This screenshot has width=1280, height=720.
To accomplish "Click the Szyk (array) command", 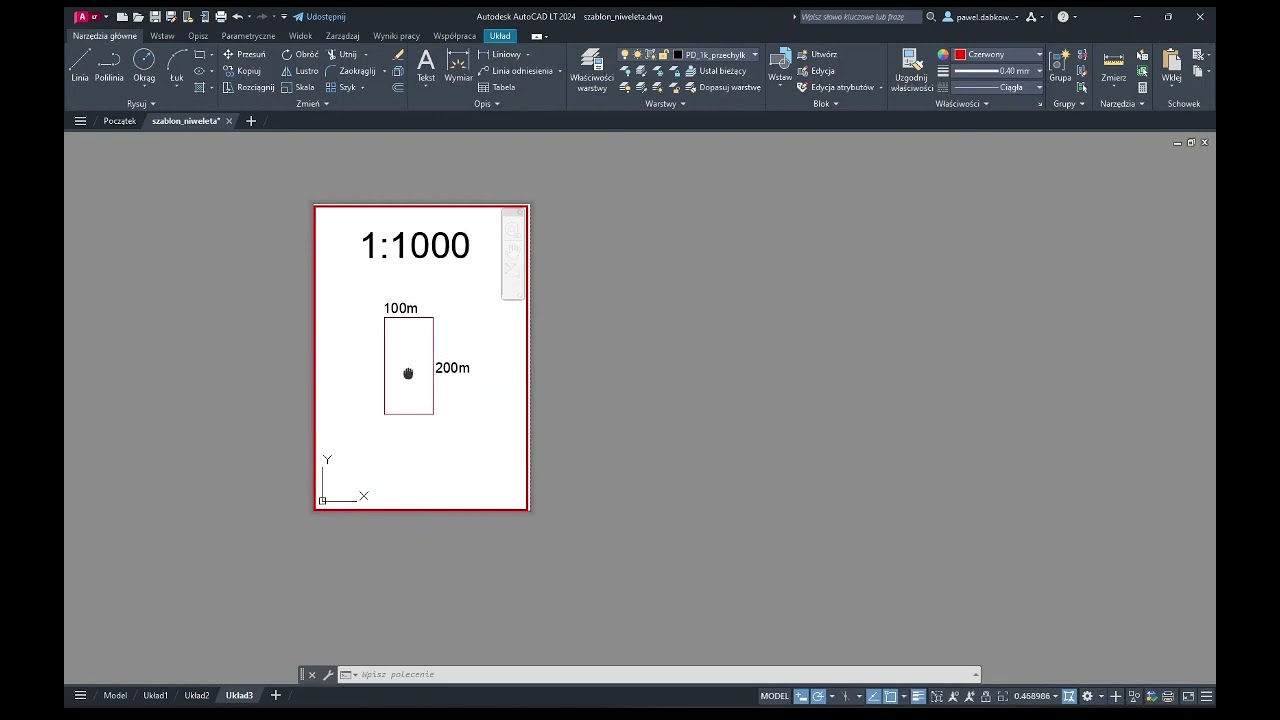I will 341,87.
